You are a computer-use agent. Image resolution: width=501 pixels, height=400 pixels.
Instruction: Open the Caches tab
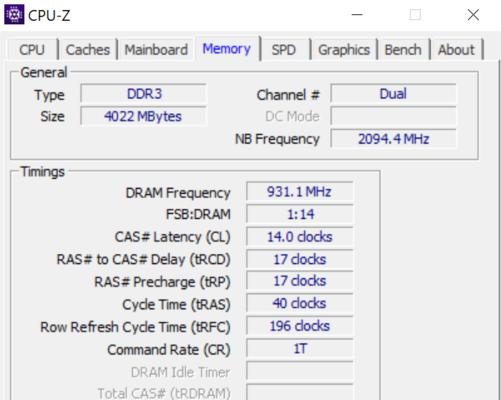(88, 50)
